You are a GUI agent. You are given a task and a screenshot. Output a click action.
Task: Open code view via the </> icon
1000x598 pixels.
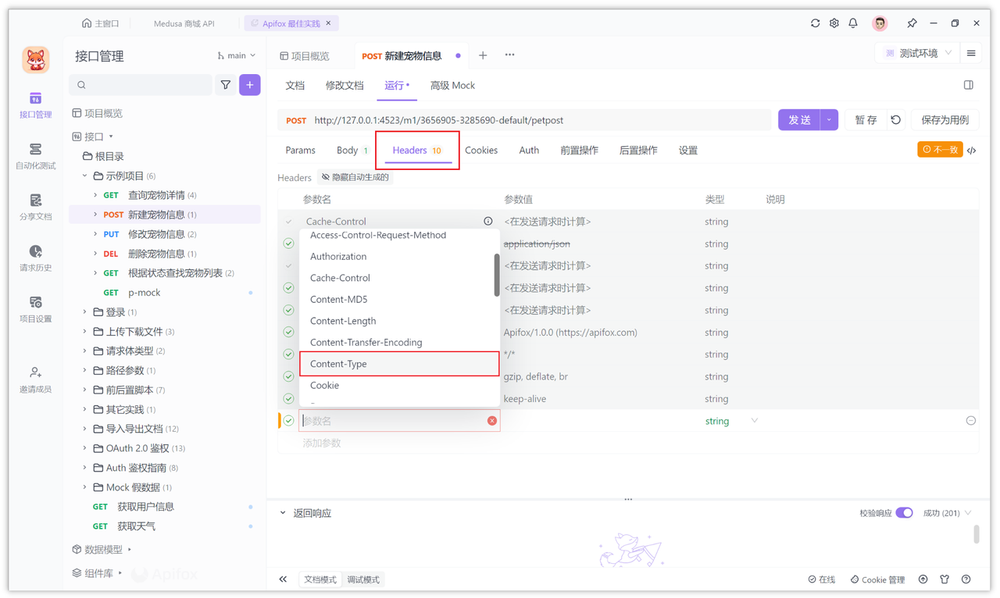coord(971,149)
